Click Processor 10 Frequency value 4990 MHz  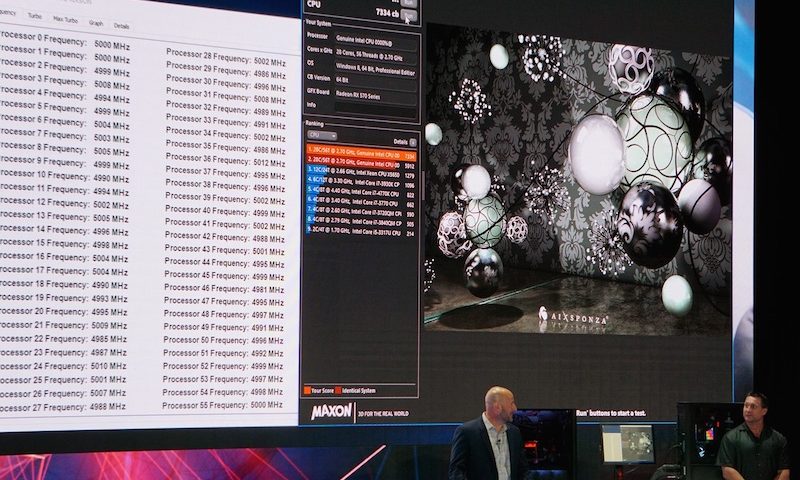click(111, 179)
